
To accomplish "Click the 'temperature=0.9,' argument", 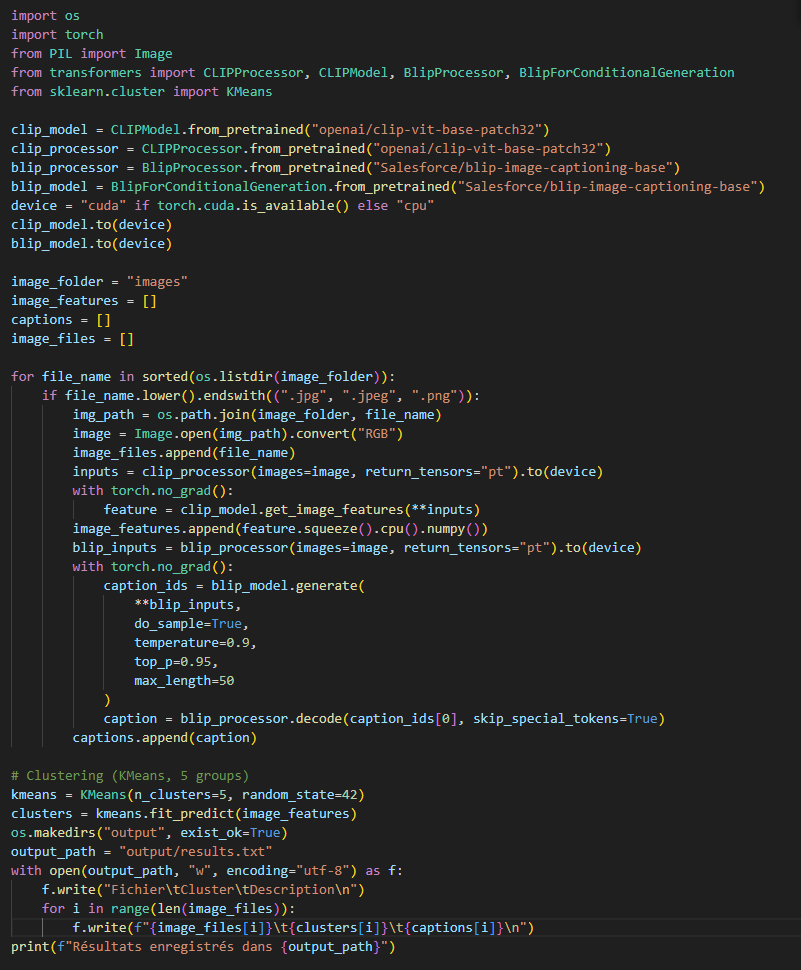I will 195,643.
